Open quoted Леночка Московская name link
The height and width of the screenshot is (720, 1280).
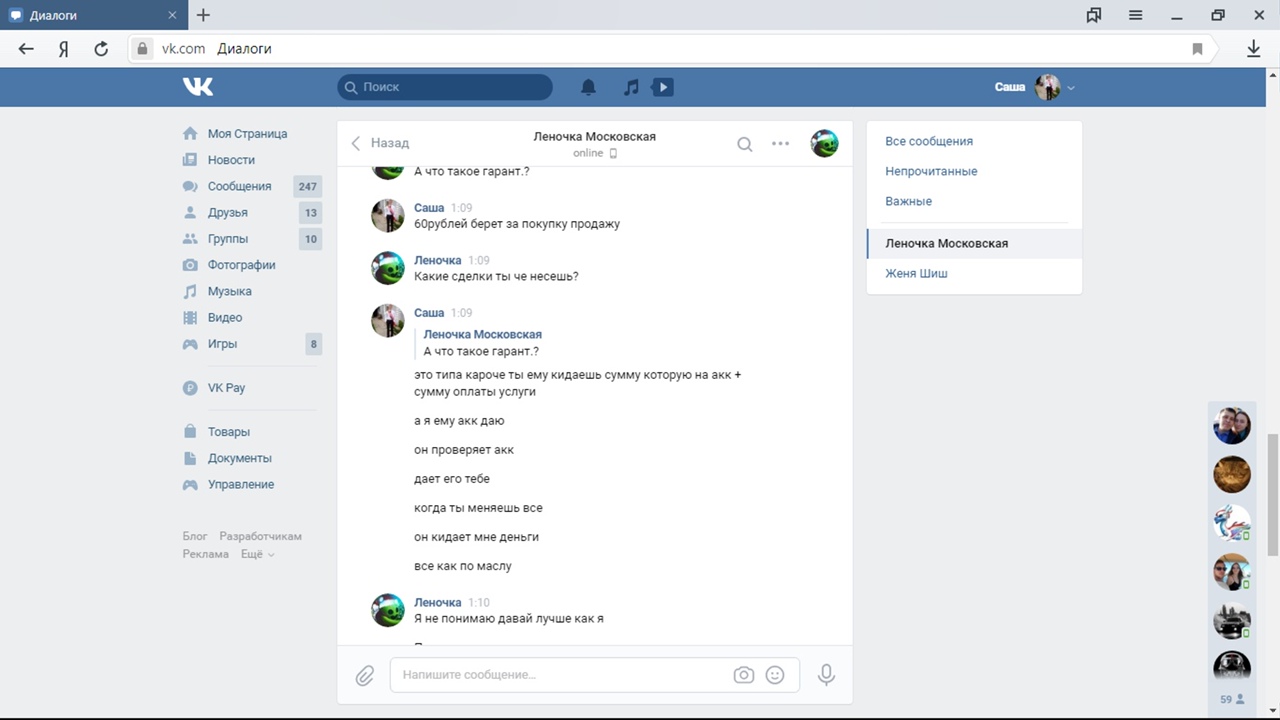(482, 334)
